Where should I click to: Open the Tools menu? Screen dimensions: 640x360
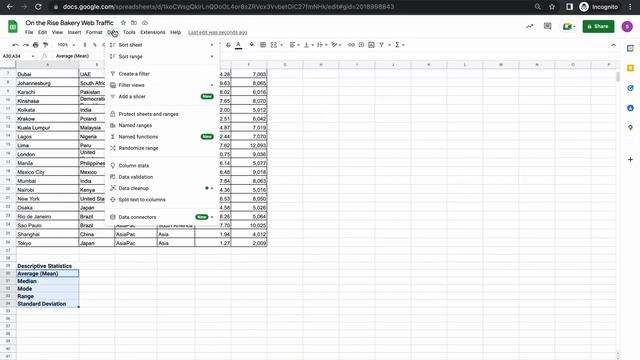129,32
